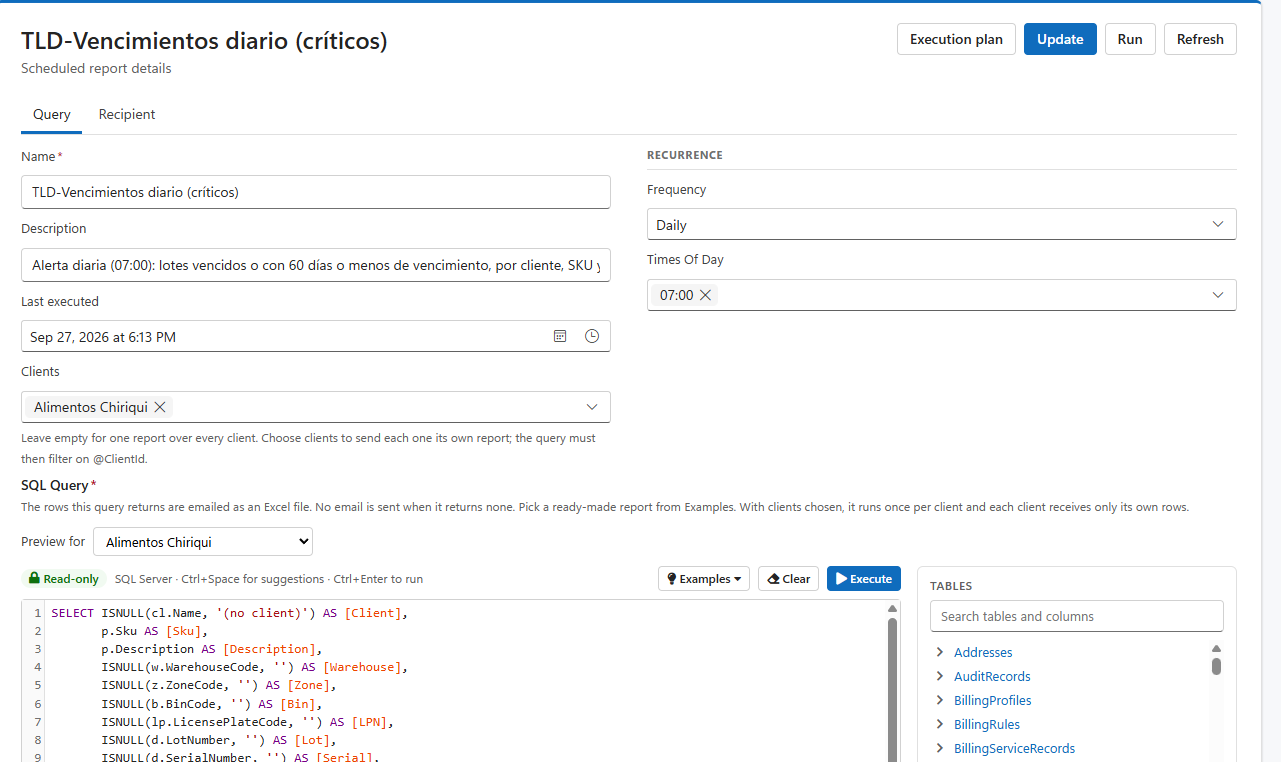Click the line "p.Sku AS [Sku]," in the editor
Screen dimensions: 1281x762
pyautogui.click(x=154, y=631)
